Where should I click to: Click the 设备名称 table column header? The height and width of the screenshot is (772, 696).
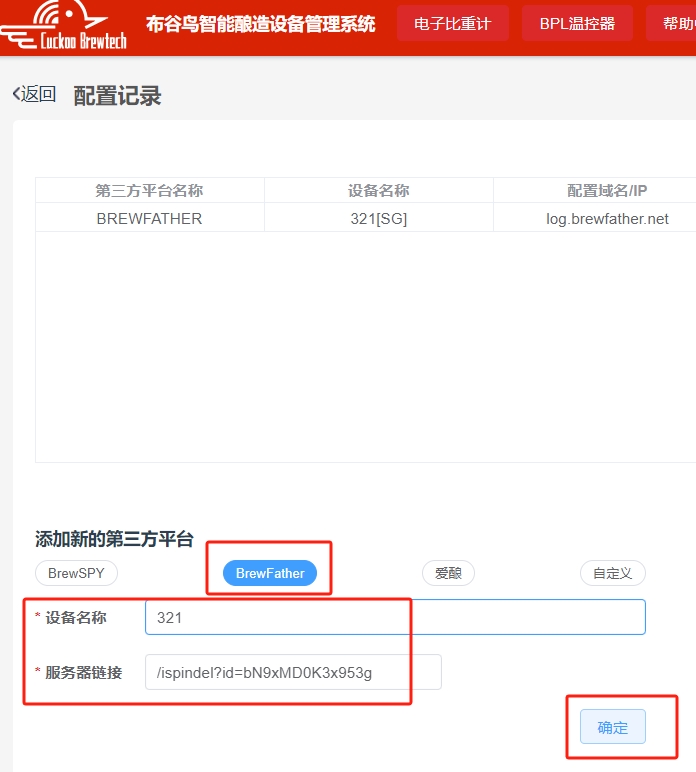coord(378,191)
